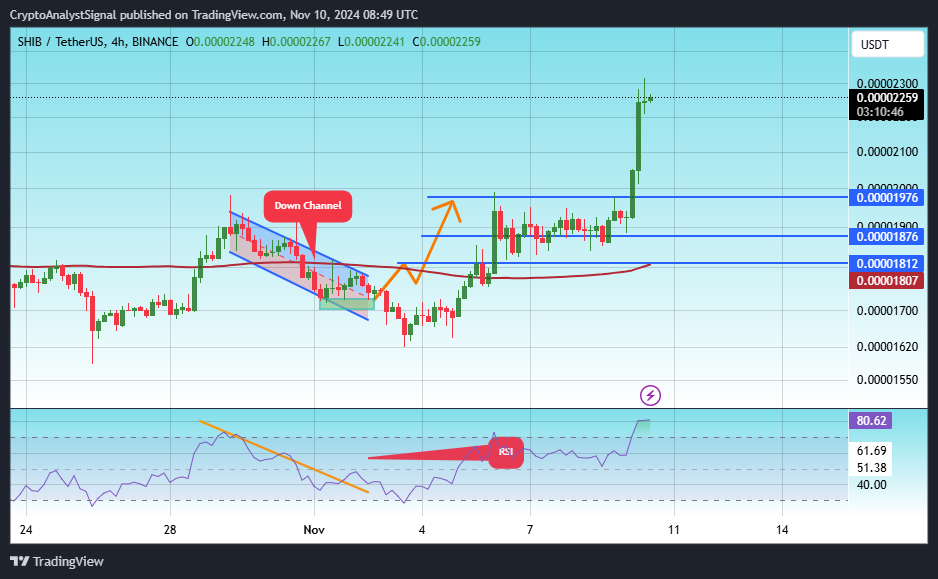Click the date label 7 on time axis
This screenshot has width=938, height=579.
point(530,530)
